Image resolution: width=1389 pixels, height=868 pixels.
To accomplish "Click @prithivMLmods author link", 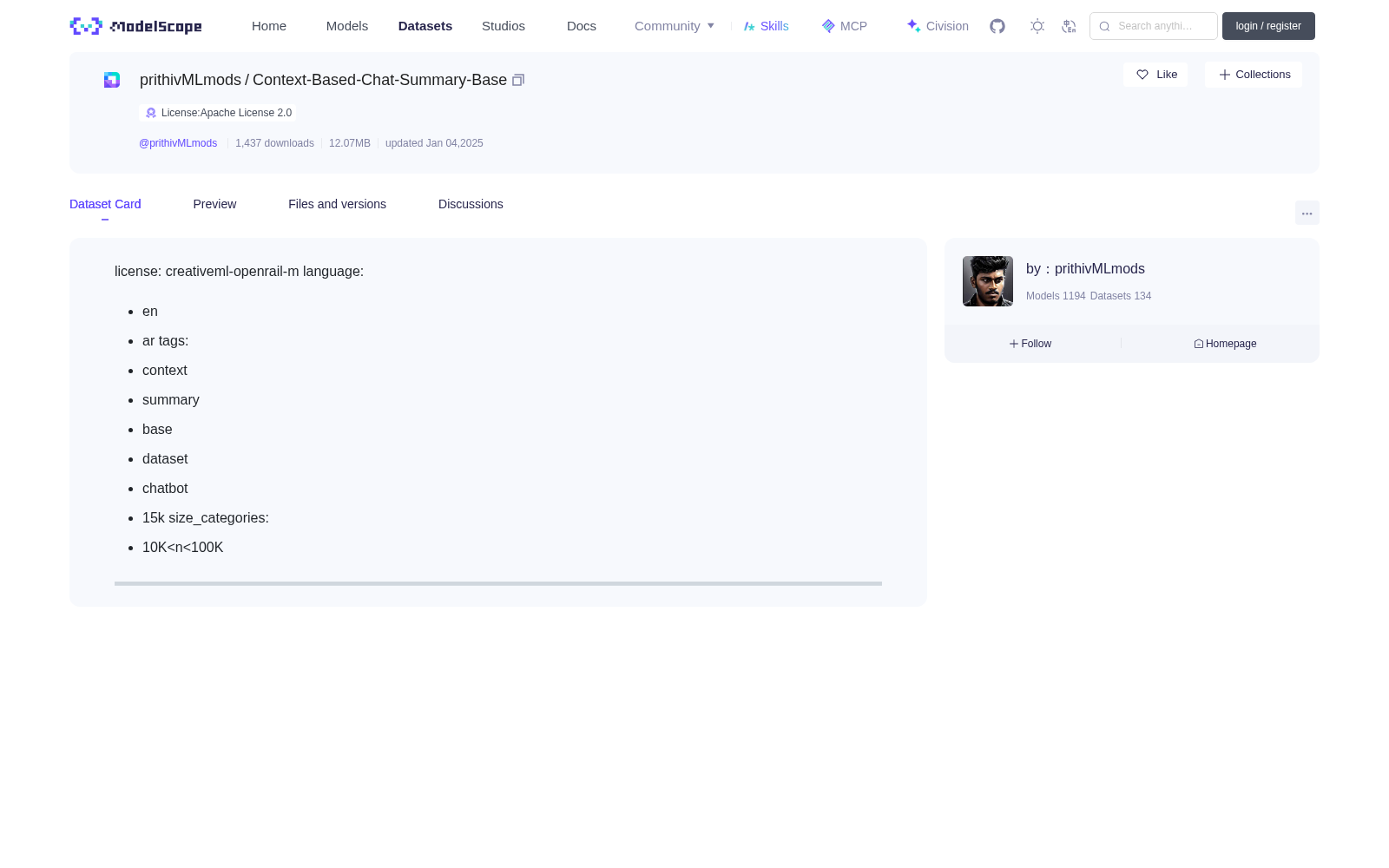I will pyautogui.click(x=178, y=143).
